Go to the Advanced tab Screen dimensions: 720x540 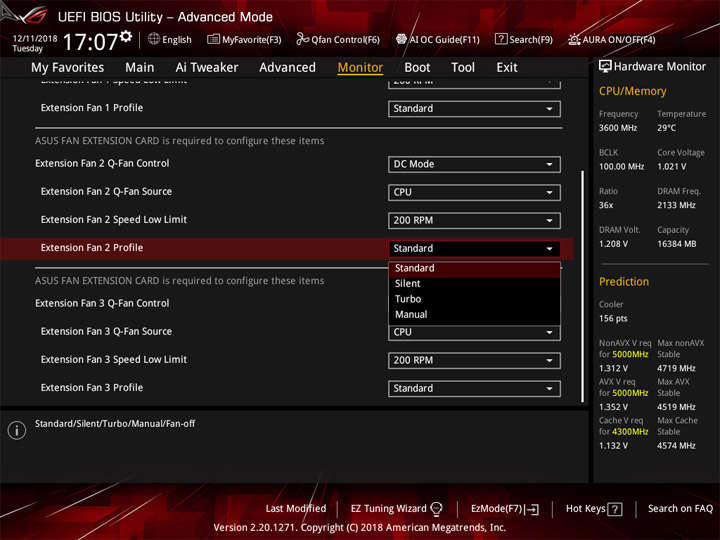(x=287, y=68)
